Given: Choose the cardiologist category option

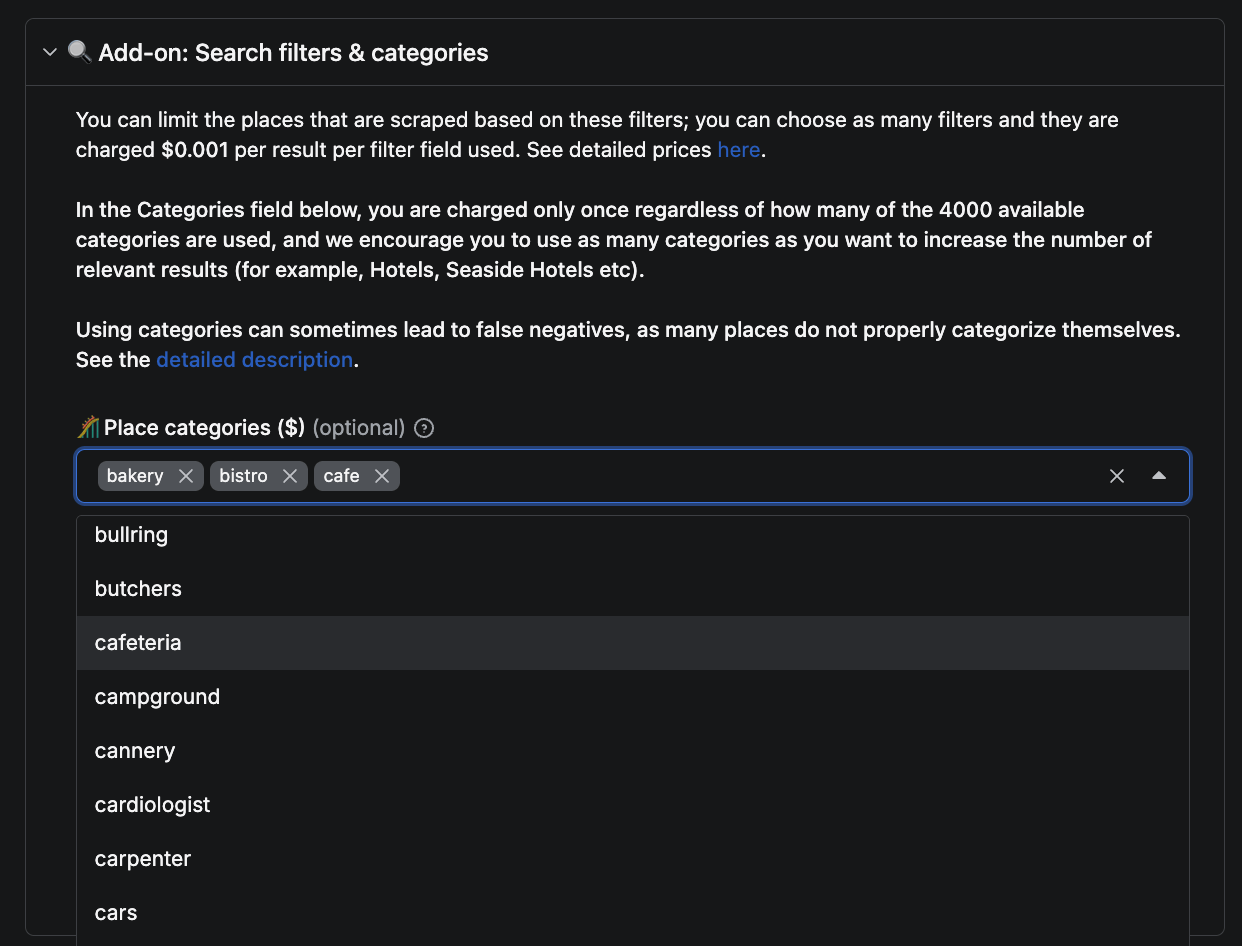Looking at the screenshot, I should pos(152,805).
